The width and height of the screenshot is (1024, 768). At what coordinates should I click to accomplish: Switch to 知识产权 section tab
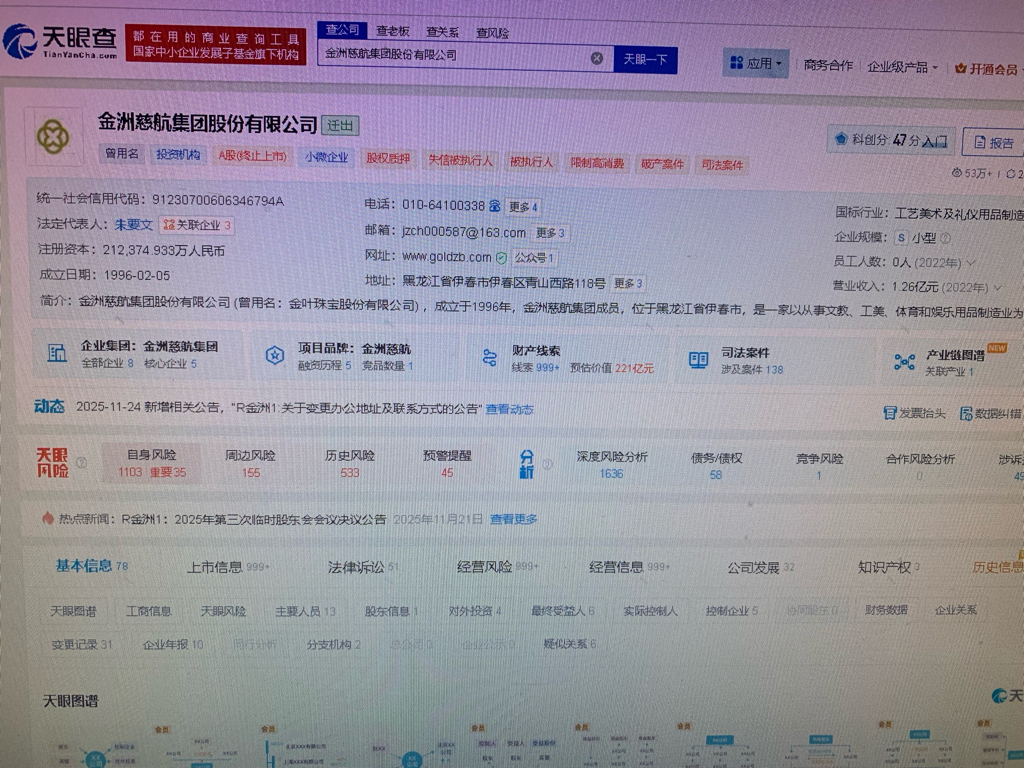889,568
